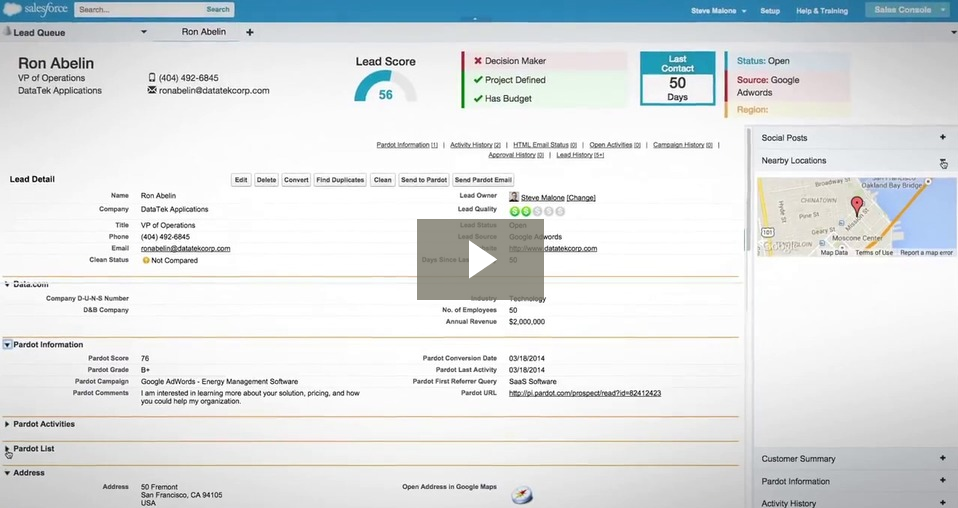958x508 pixels.
Task: Click the Lead Quality rating circles
Action: (537, 211)
